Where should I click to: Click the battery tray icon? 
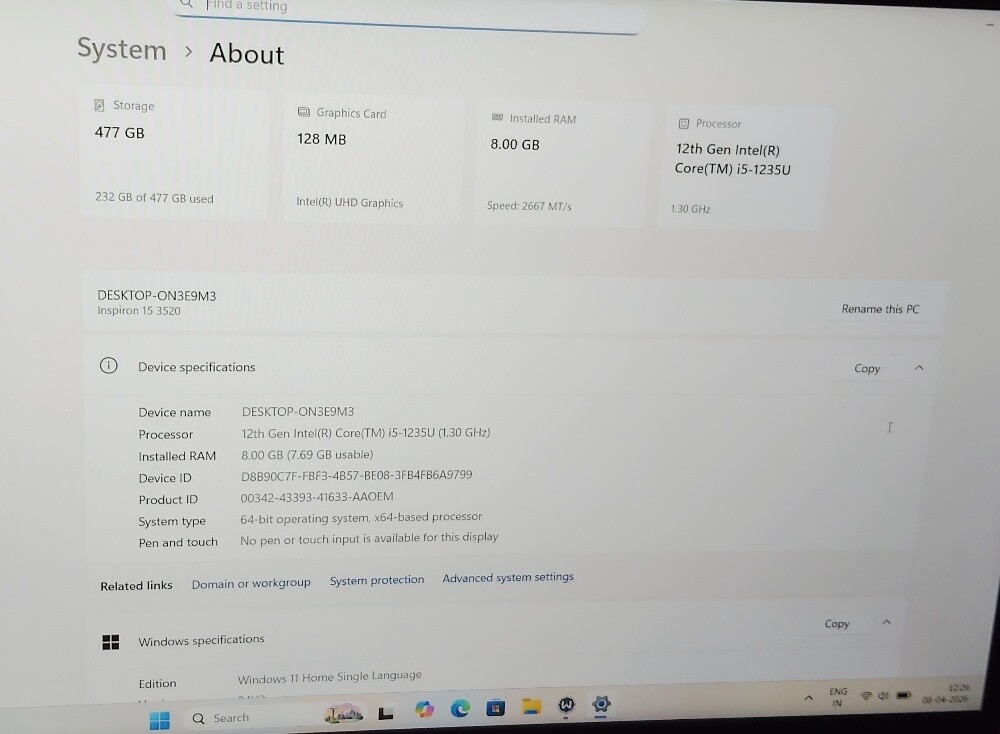pos(904,695)
